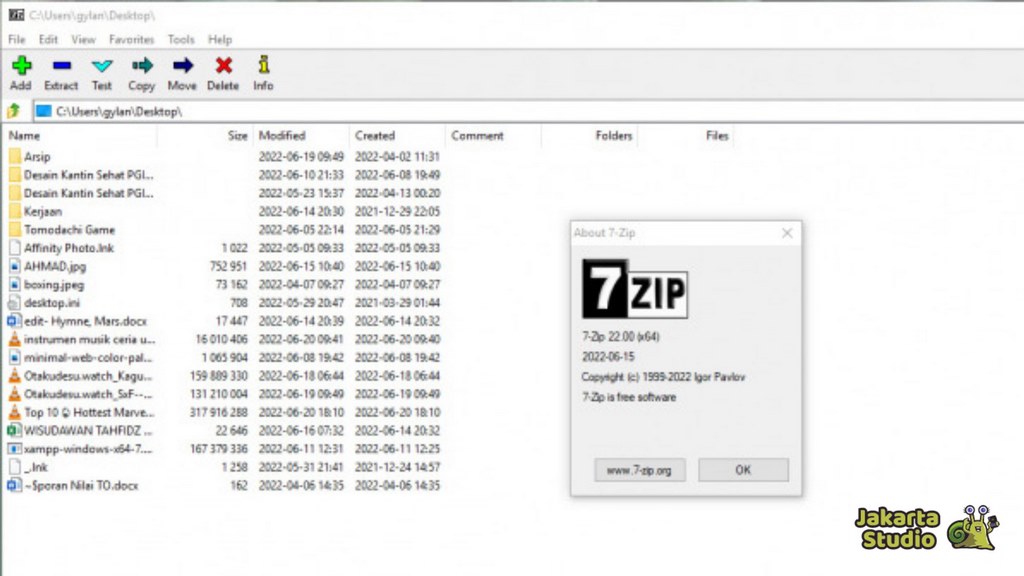Click the xampp-windows-x64 installer icon
This screenshot has width=1024, height=576.
(x=14, y=449)
